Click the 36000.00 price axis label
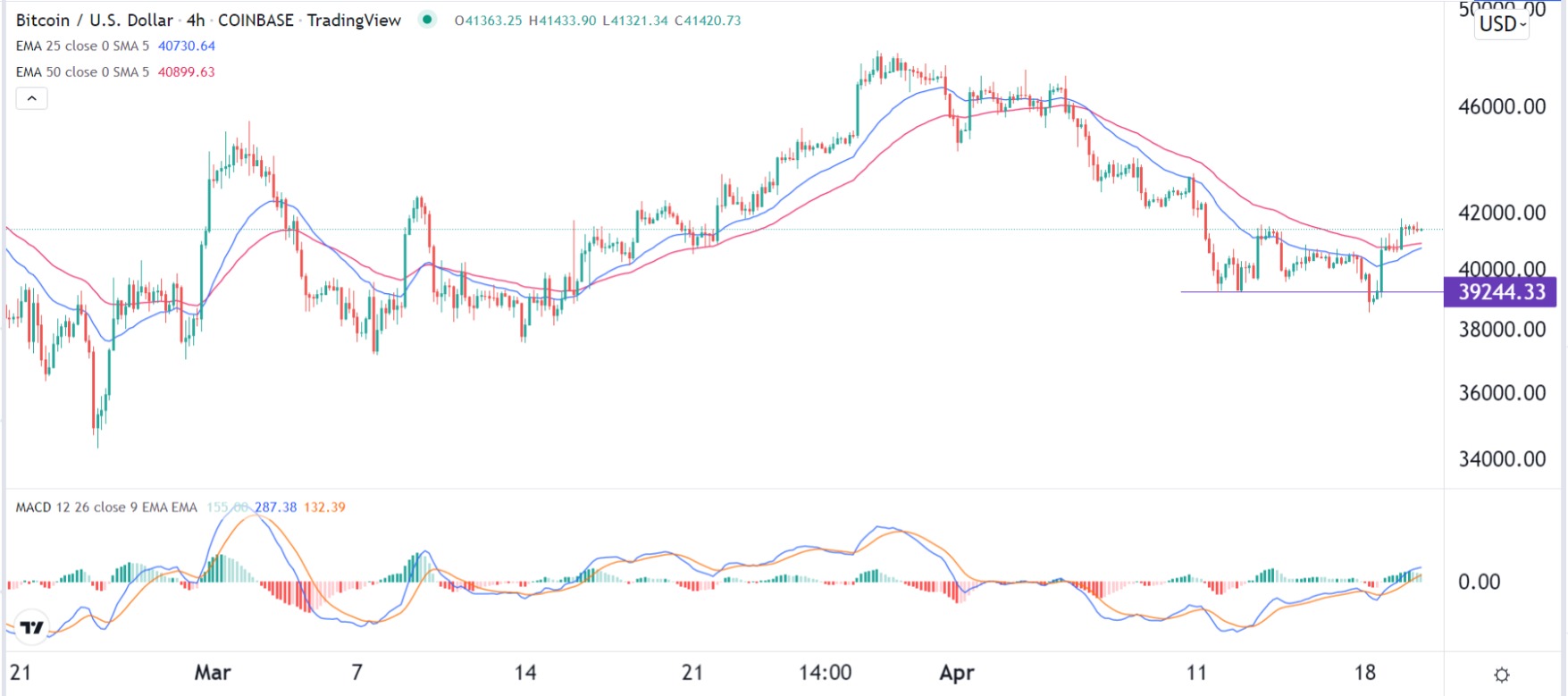Image resolution: width=1568 pixels, height=696 pixels. click(x=1502, y=393)
